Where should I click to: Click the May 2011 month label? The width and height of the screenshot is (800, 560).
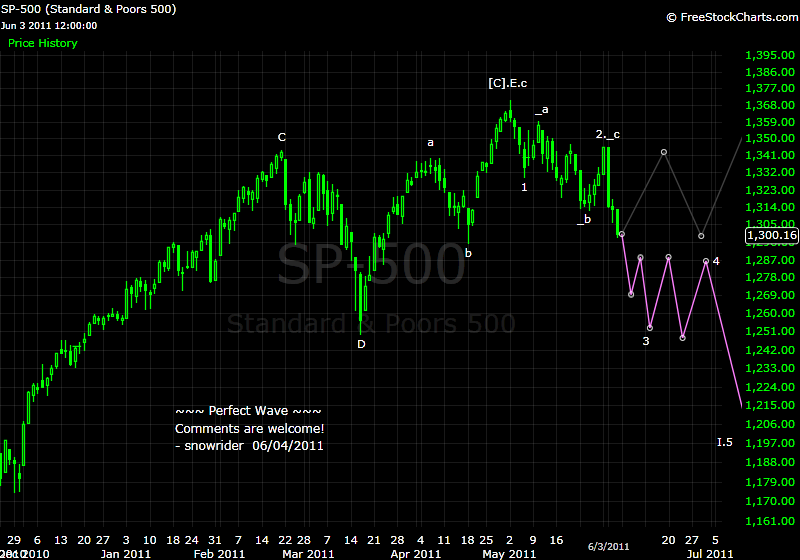click(509, 554)
